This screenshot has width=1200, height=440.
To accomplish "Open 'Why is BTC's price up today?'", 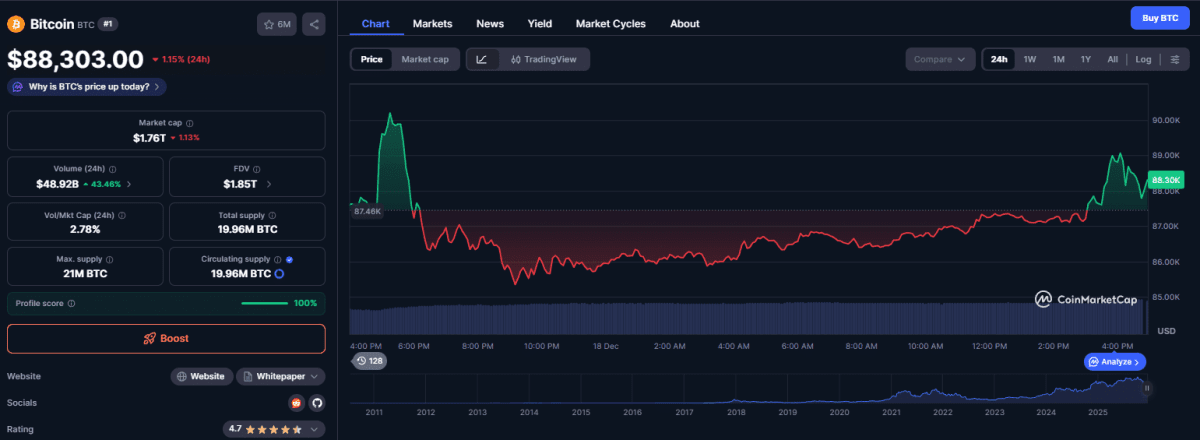I will pos(87,87).
